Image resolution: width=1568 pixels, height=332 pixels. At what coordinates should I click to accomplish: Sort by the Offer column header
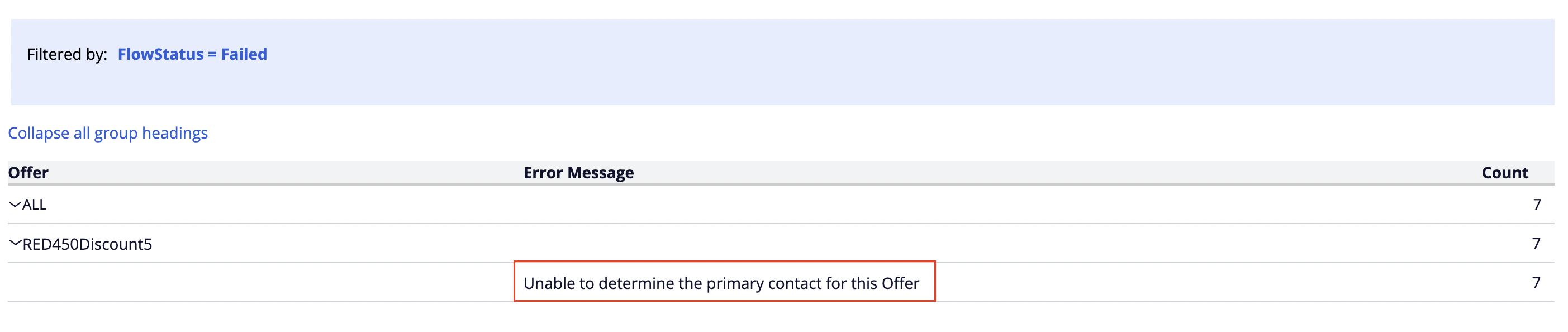click(x=28, y=173)
